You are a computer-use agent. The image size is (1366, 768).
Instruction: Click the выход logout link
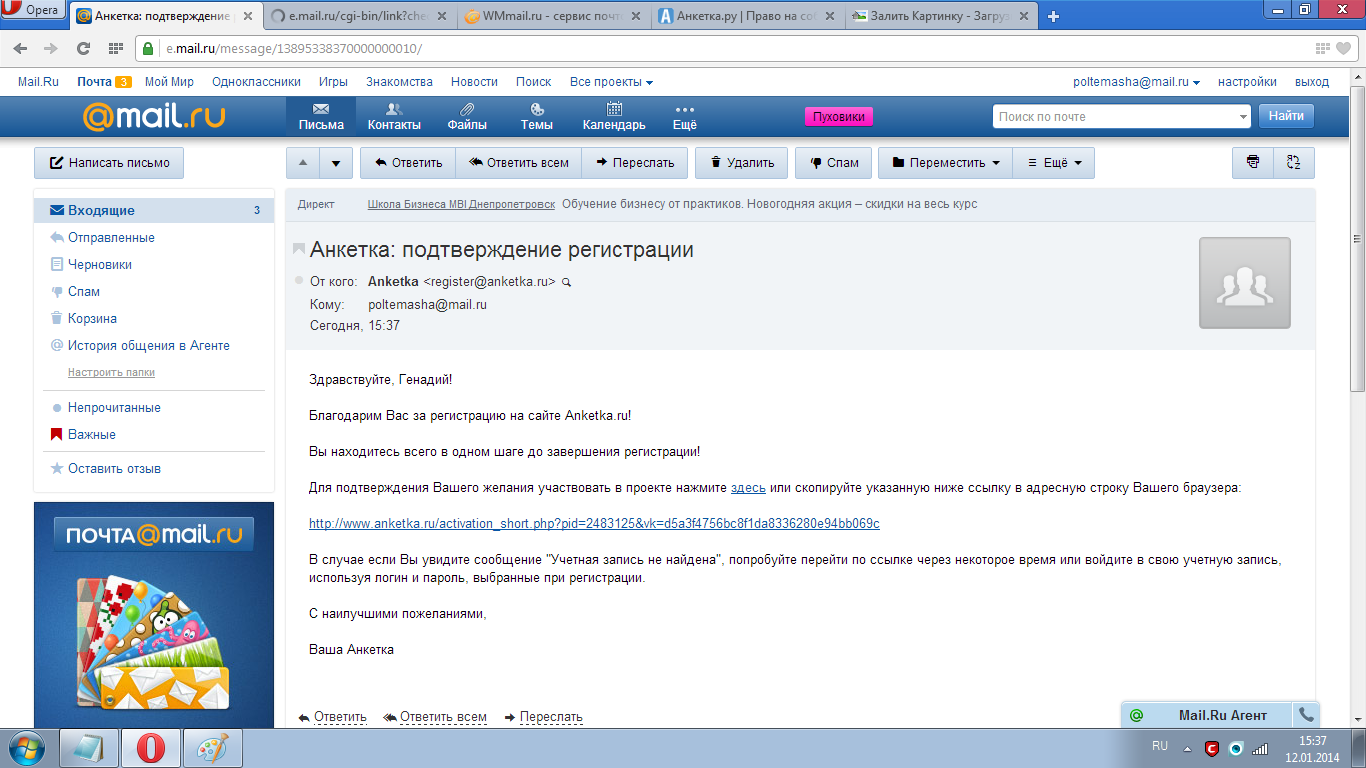pyautogui.click(x=1312, y=82)
